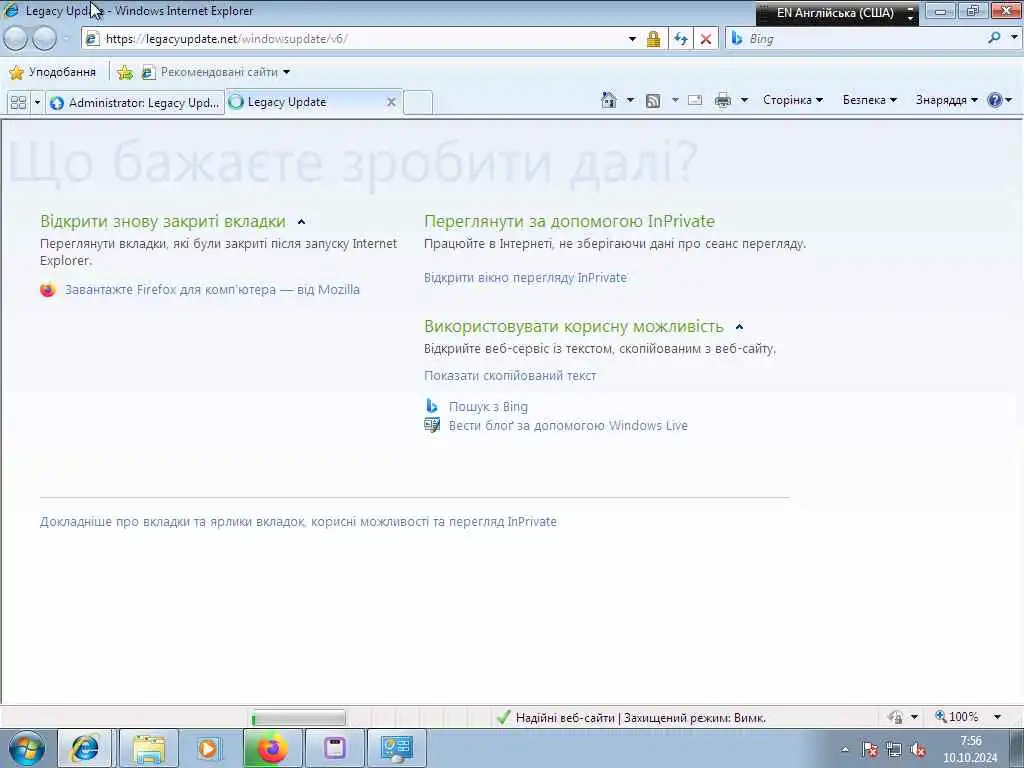Screen dimensions: 1024x768
Task: Launch Windows Media Player from taskbar
Action: coord(209,748)
